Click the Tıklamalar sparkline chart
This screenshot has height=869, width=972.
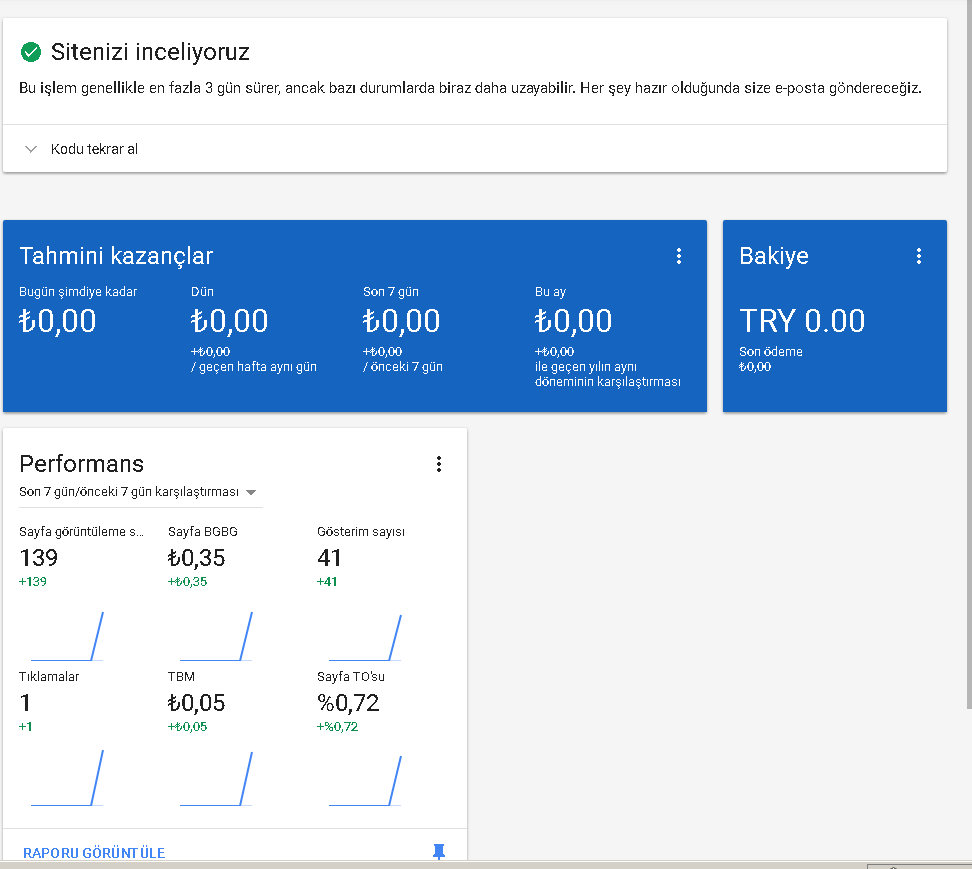[67, 778]
